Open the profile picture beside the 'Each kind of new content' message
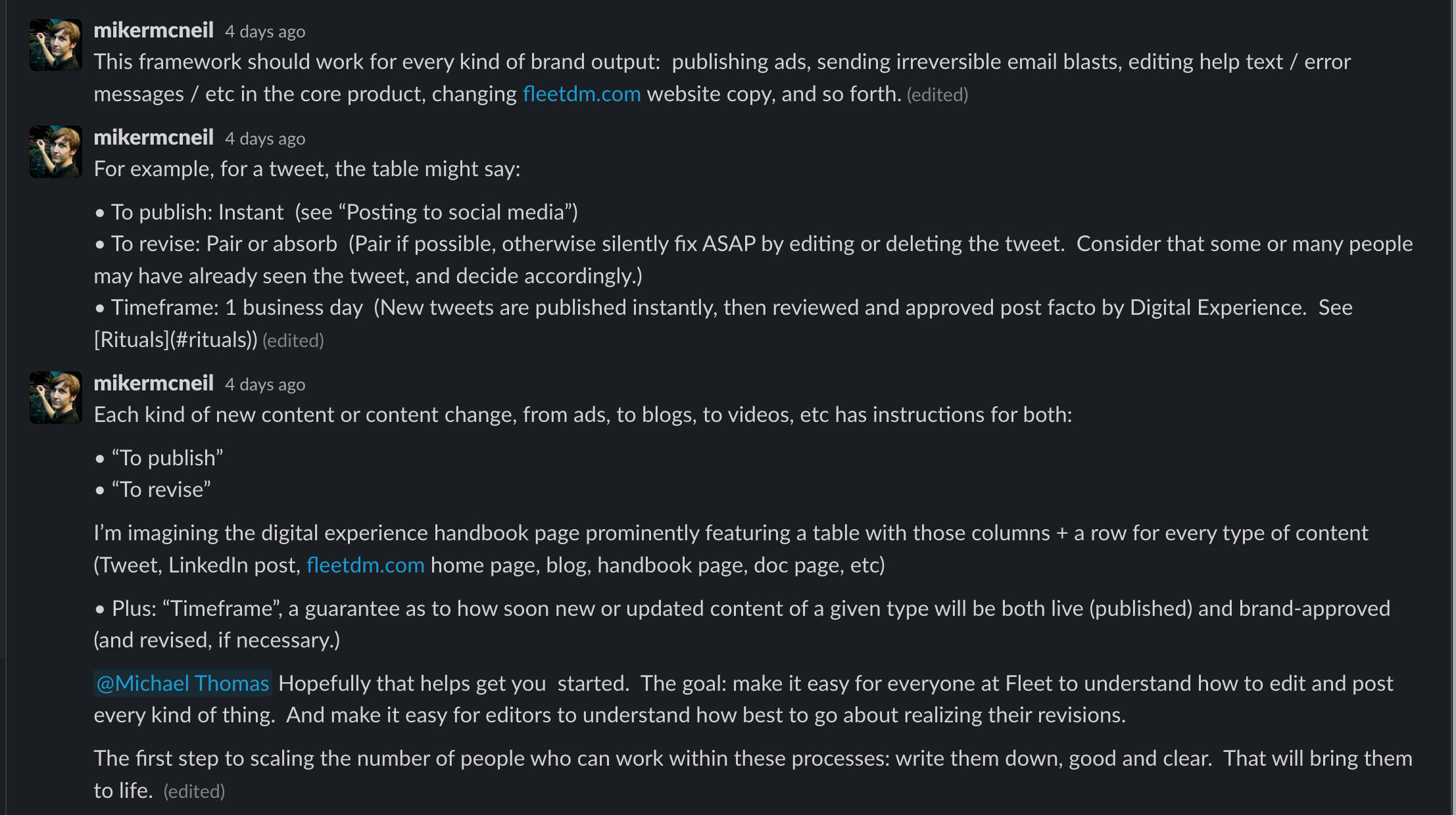This screenshot has height=815, width=1456. (56, 398)
